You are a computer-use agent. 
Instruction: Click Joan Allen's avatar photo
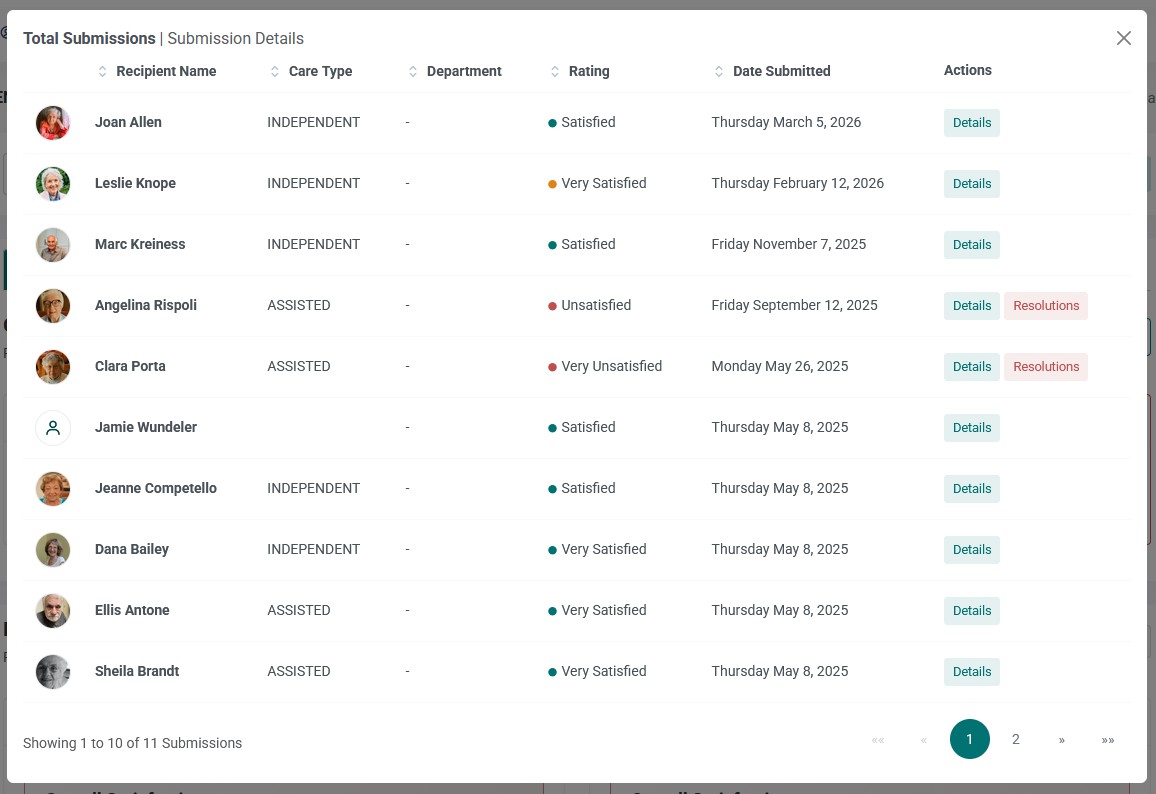(x=53, y=122)
